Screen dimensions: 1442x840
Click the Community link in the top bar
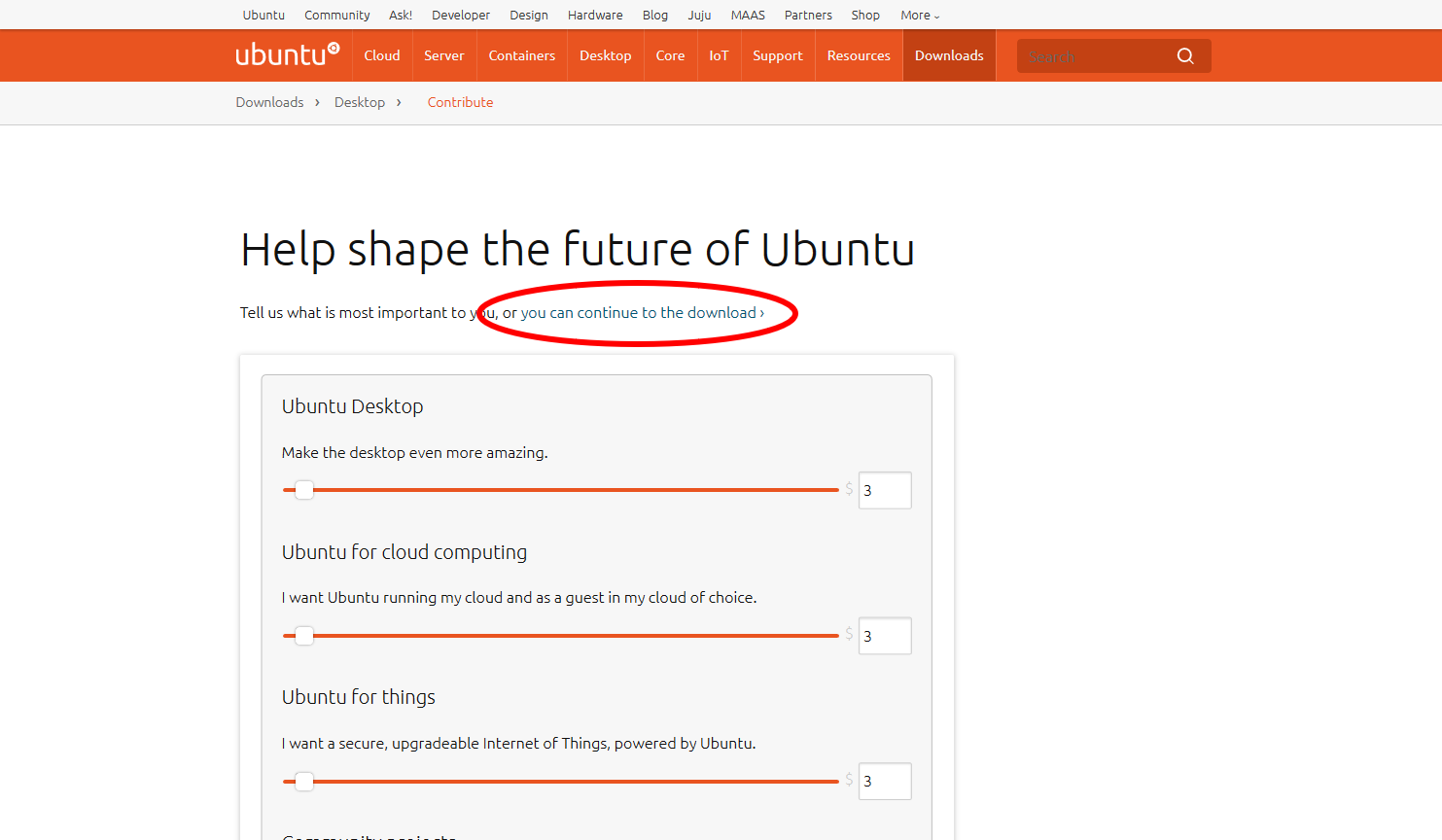337,16
